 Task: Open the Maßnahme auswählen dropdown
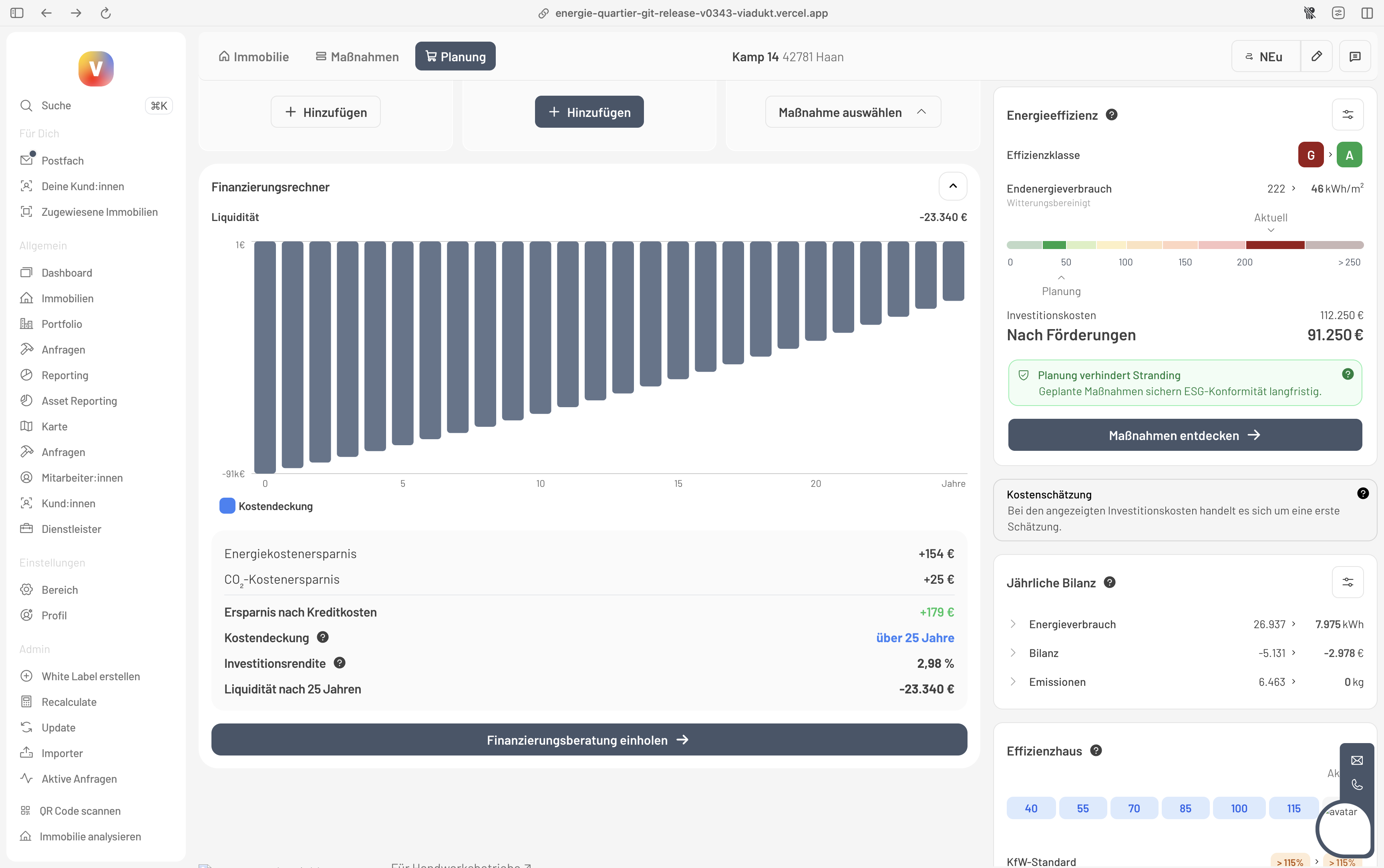coord(853,113)
